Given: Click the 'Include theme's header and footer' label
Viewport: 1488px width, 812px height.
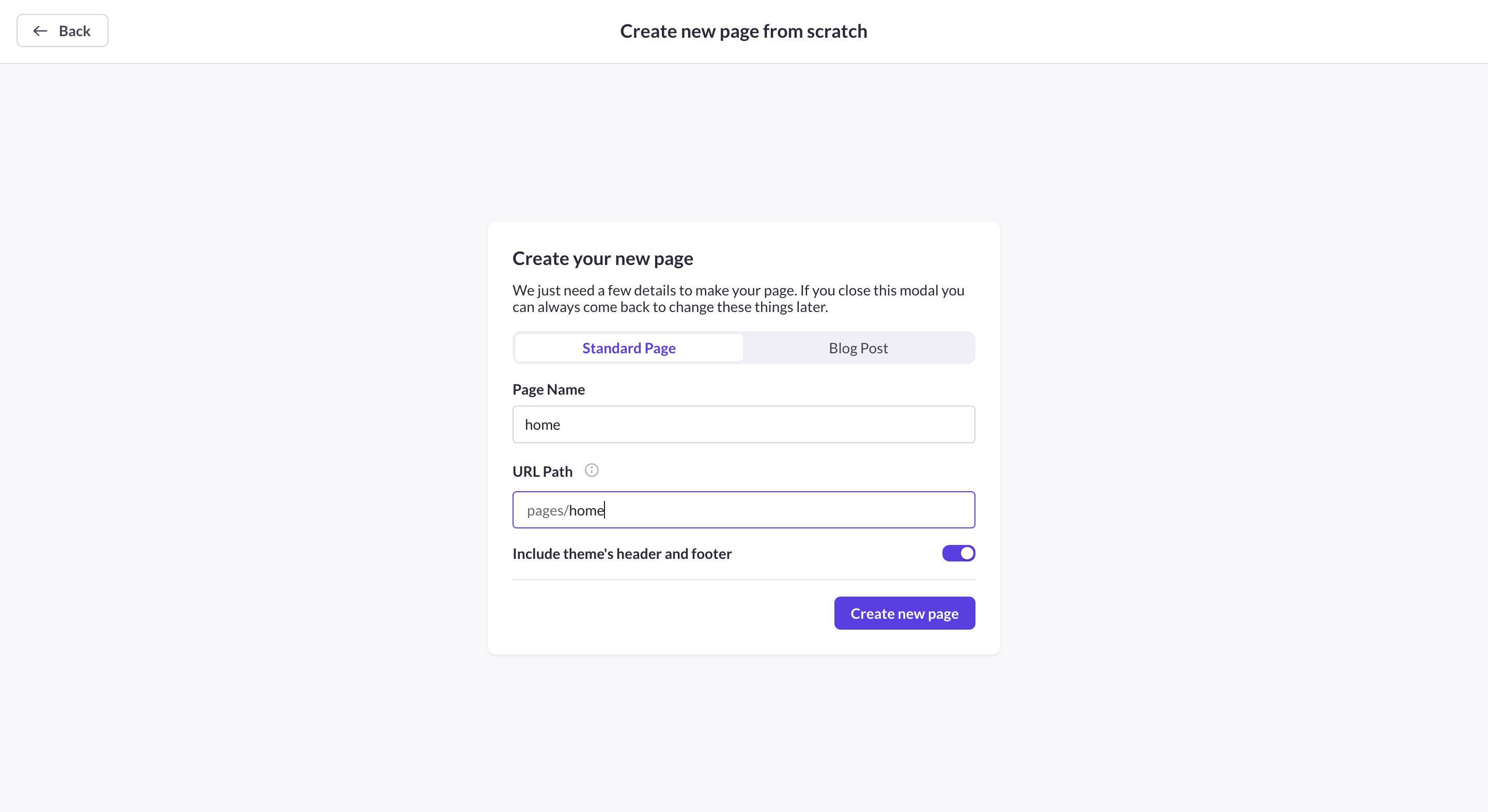Looking at the screenshot, I should (622, 553).
